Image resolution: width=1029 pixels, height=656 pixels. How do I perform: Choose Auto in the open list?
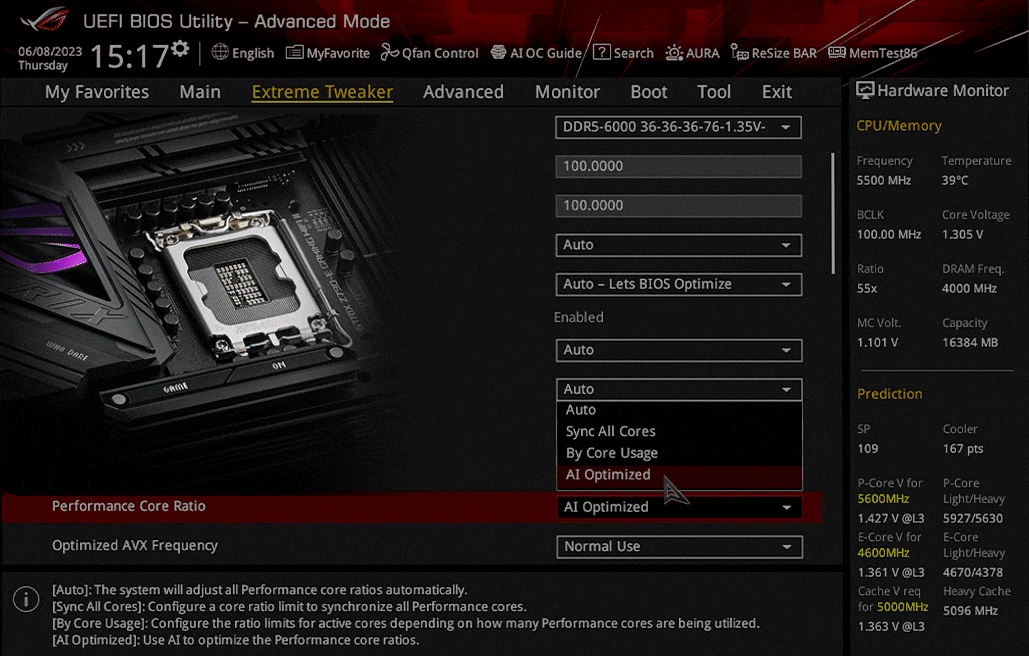pyautogui.click(x=679, y=410)
